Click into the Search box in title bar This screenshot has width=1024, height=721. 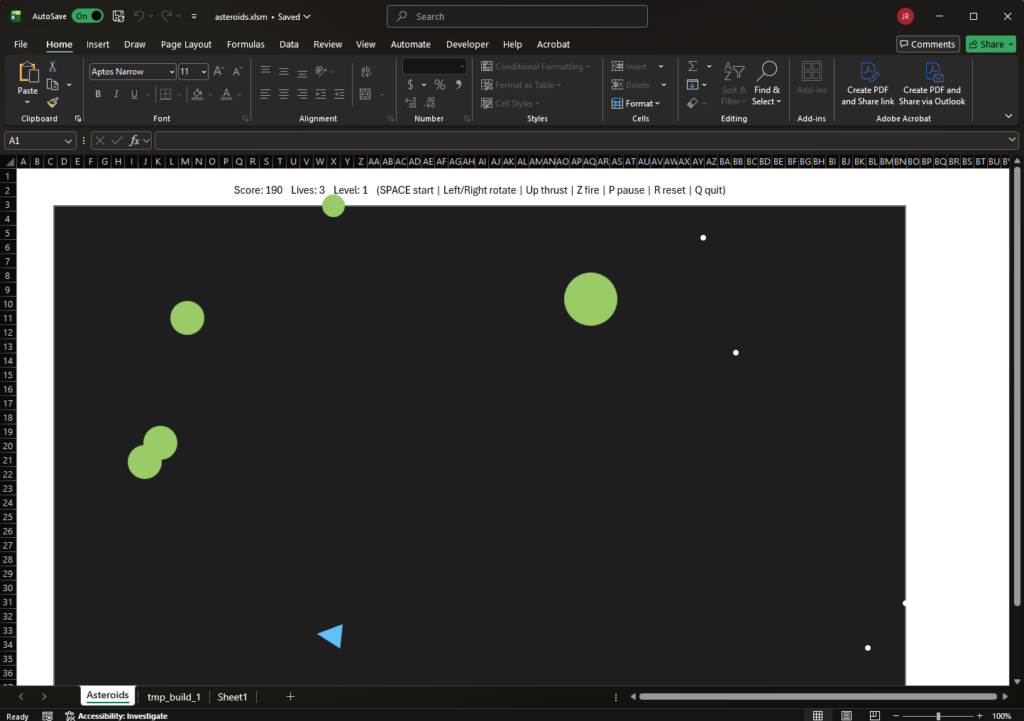(x=517, y=16)
